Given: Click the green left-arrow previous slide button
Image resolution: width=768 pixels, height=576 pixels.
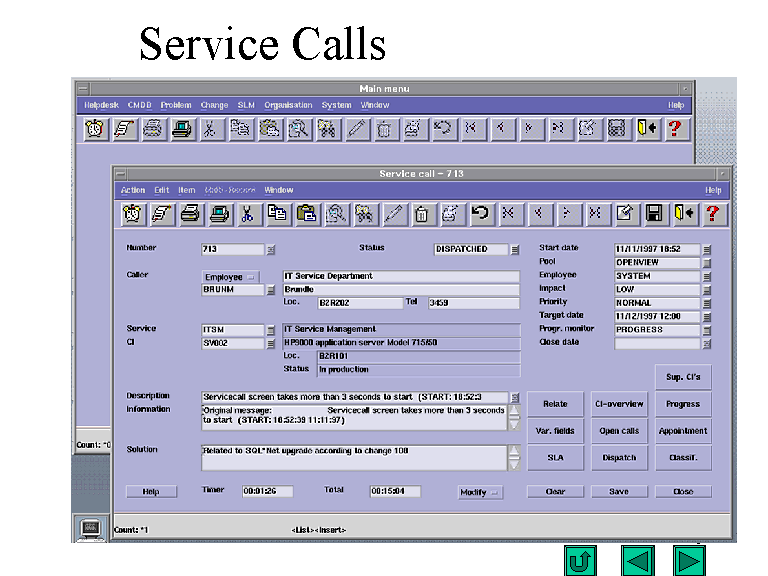Looking at the screenshot, I should (637, 560).
